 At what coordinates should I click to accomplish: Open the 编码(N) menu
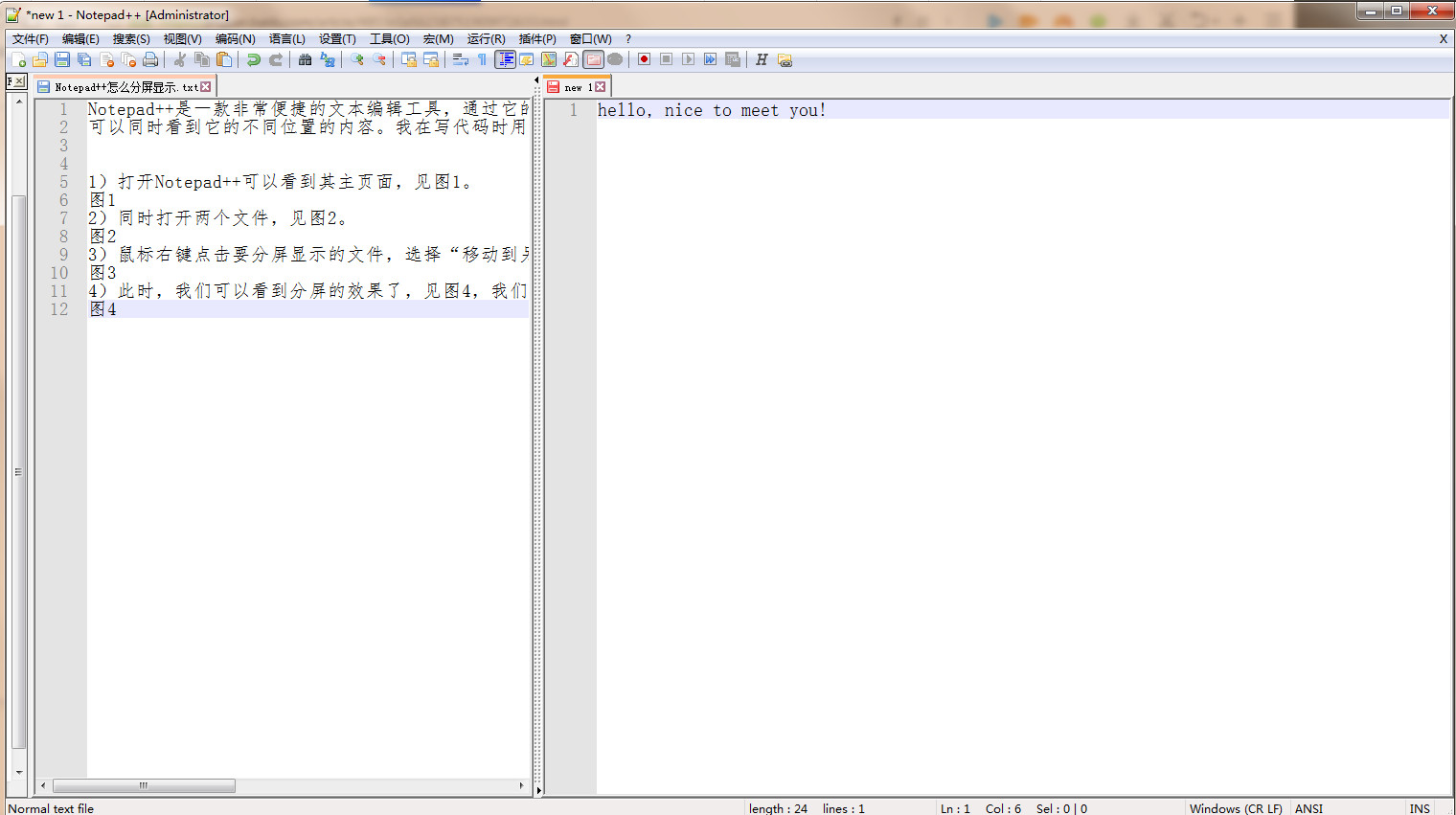(235, 39)
